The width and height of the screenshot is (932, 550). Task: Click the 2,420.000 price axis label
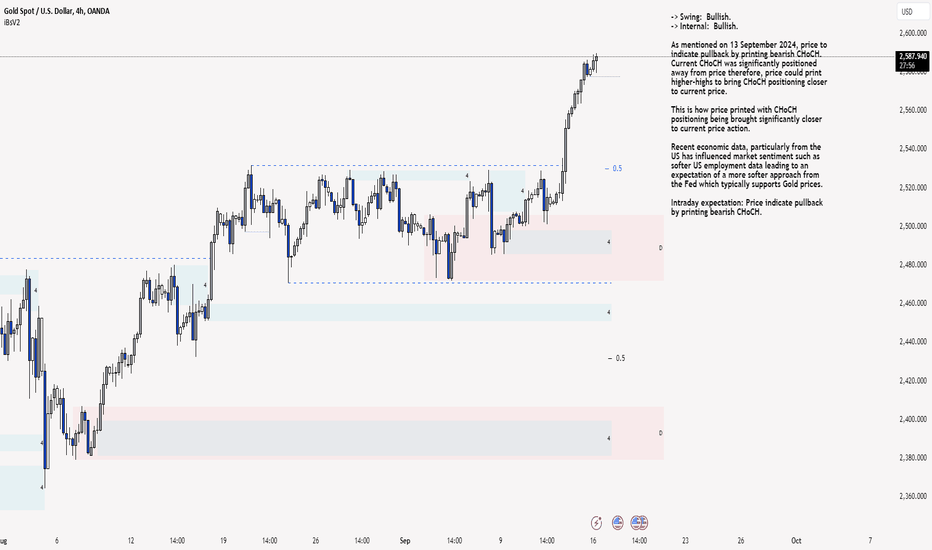(x=912, y=381)
